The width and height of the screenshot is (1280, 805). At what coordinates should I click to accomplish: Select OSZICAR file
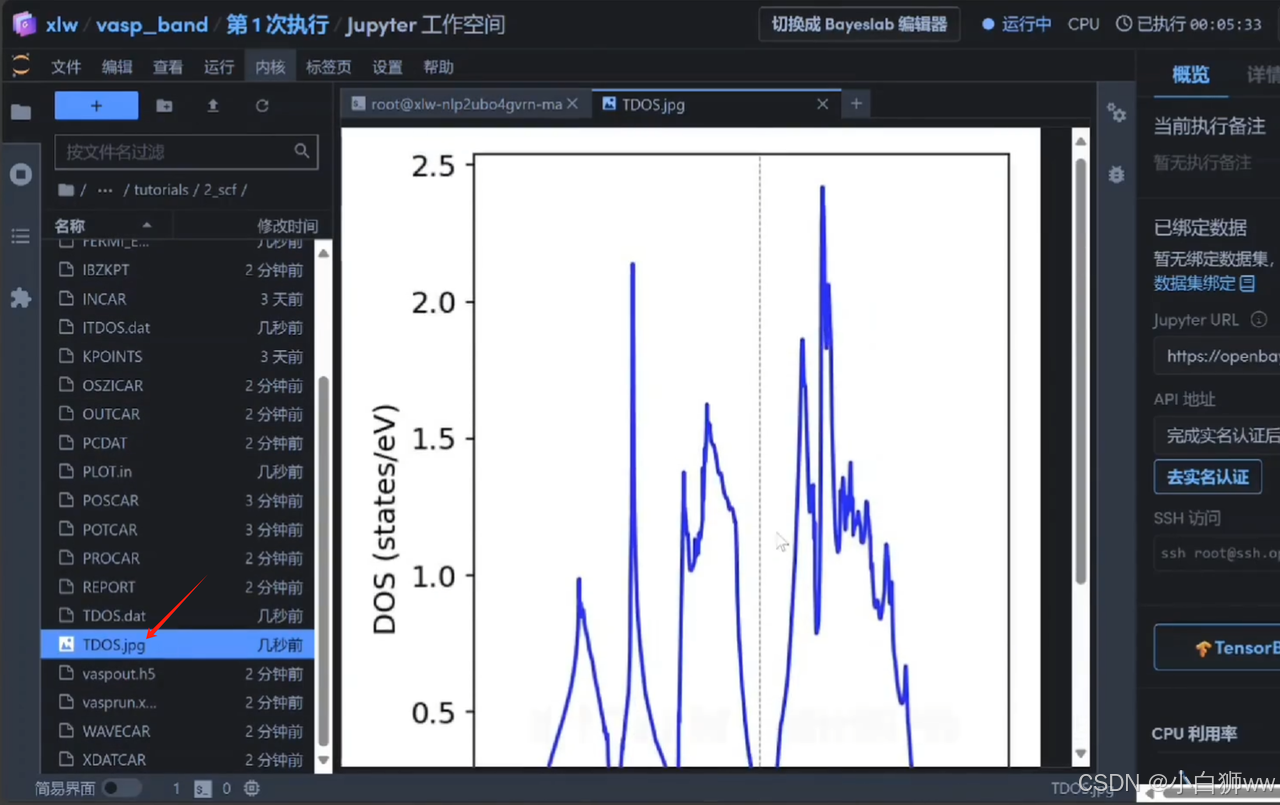[178, 385]
